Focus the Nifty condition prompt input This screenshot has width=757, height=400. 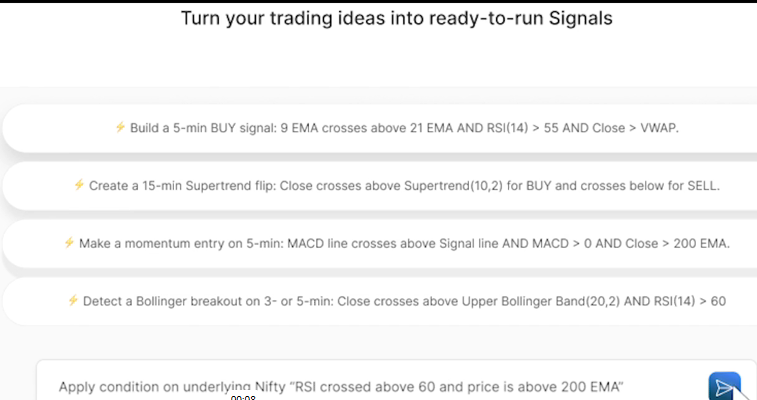pyautogui.click(x=370, y=386)
